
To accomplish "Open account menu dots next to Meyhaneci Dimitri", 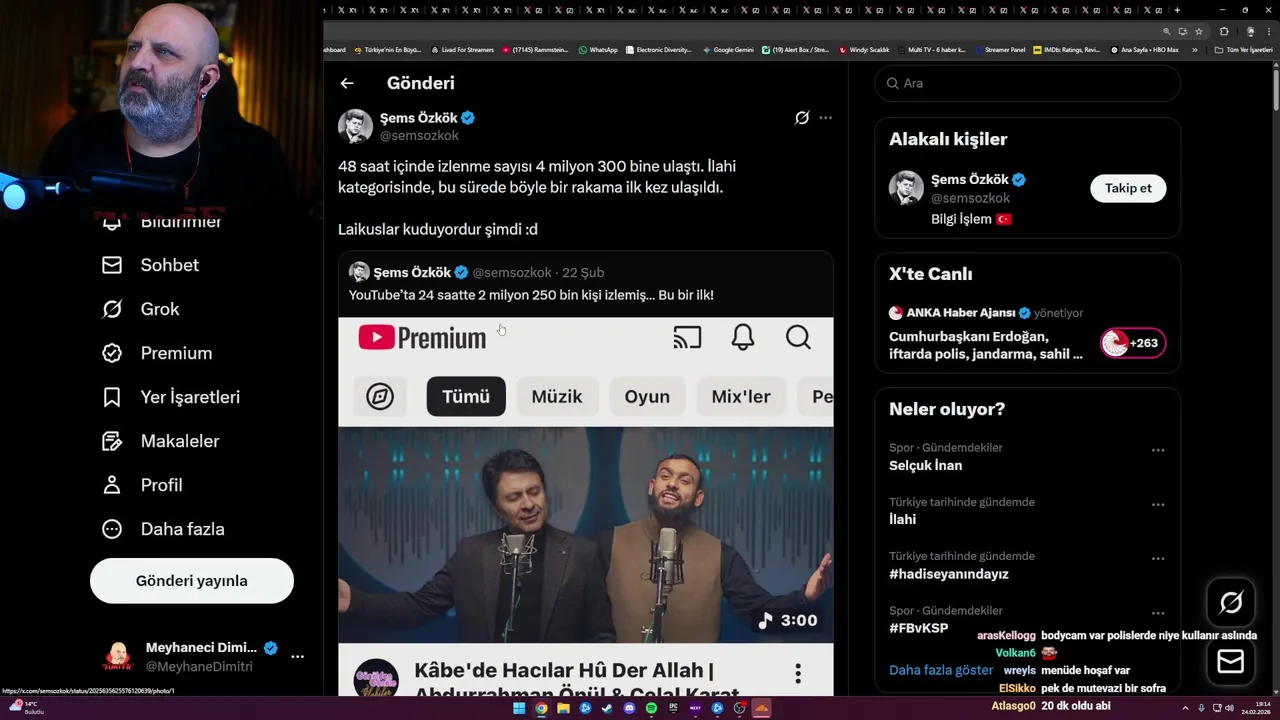I will pyautogui.click(x=297, y=657).
